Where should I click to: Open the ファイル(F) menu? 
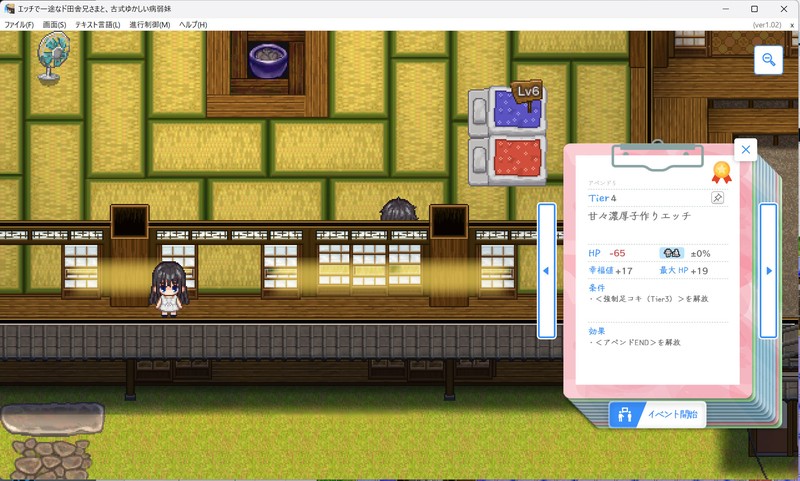tap(19, 24)
